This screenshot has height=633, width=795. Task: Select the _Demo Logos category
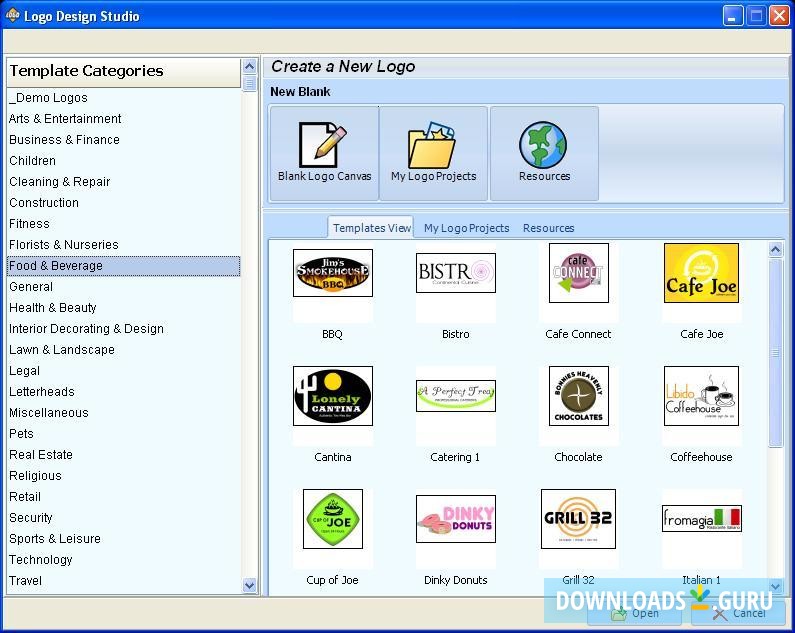click(123, 97)
